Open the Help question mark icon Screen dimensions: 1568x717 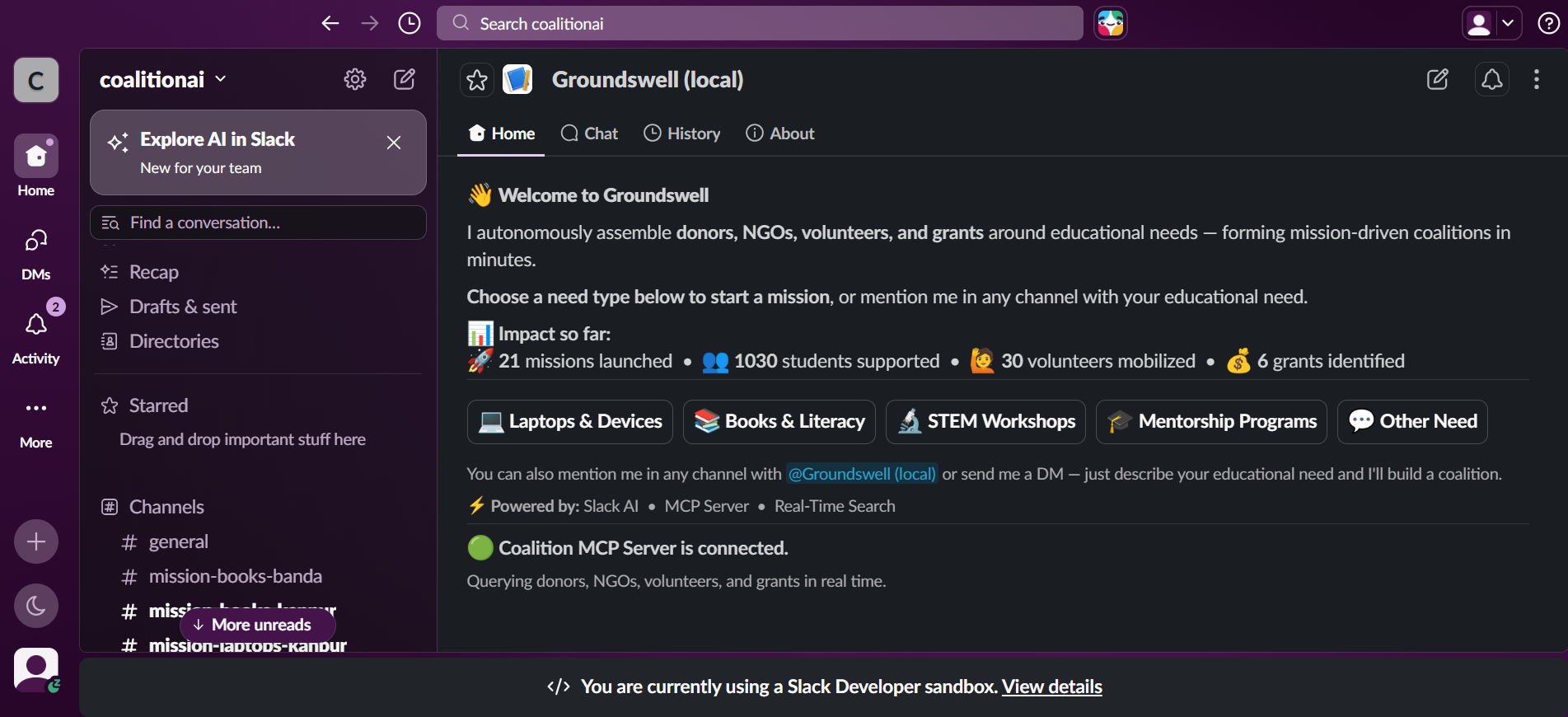coord(1548,23)
